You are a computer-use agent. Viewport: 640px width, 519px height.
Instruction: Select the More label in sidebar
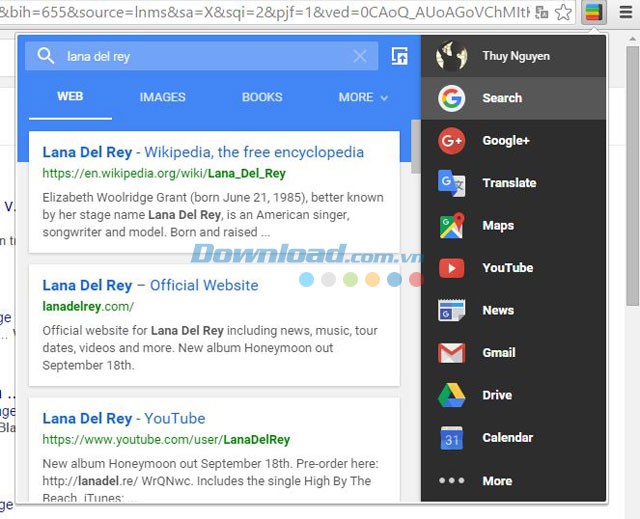[497, 481]
